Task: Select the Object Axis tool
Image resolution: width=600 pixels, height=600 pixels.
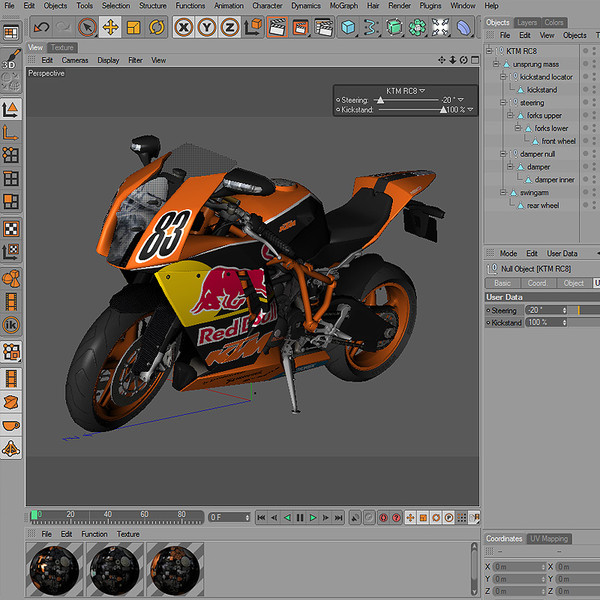Action: (11, 132)
